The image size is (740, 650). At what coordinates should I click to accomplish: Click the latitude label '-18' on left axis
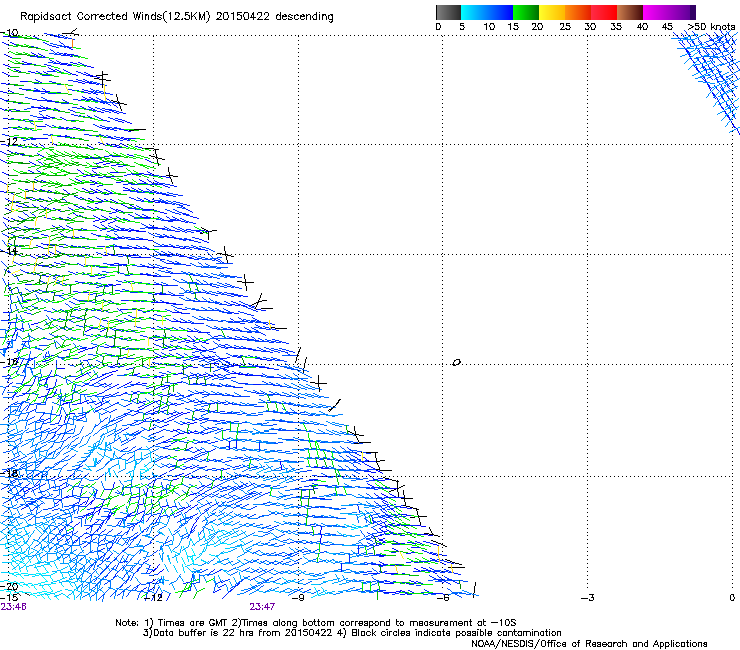coord(9,473)
